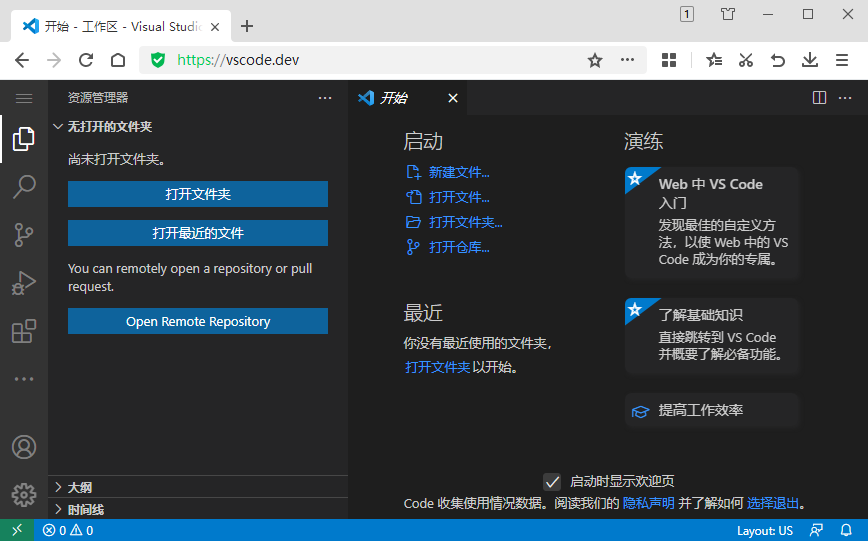Open the Run and Debug view icon
The height and width of the screenshot is (541, 868).
click(x=24, y=283)
